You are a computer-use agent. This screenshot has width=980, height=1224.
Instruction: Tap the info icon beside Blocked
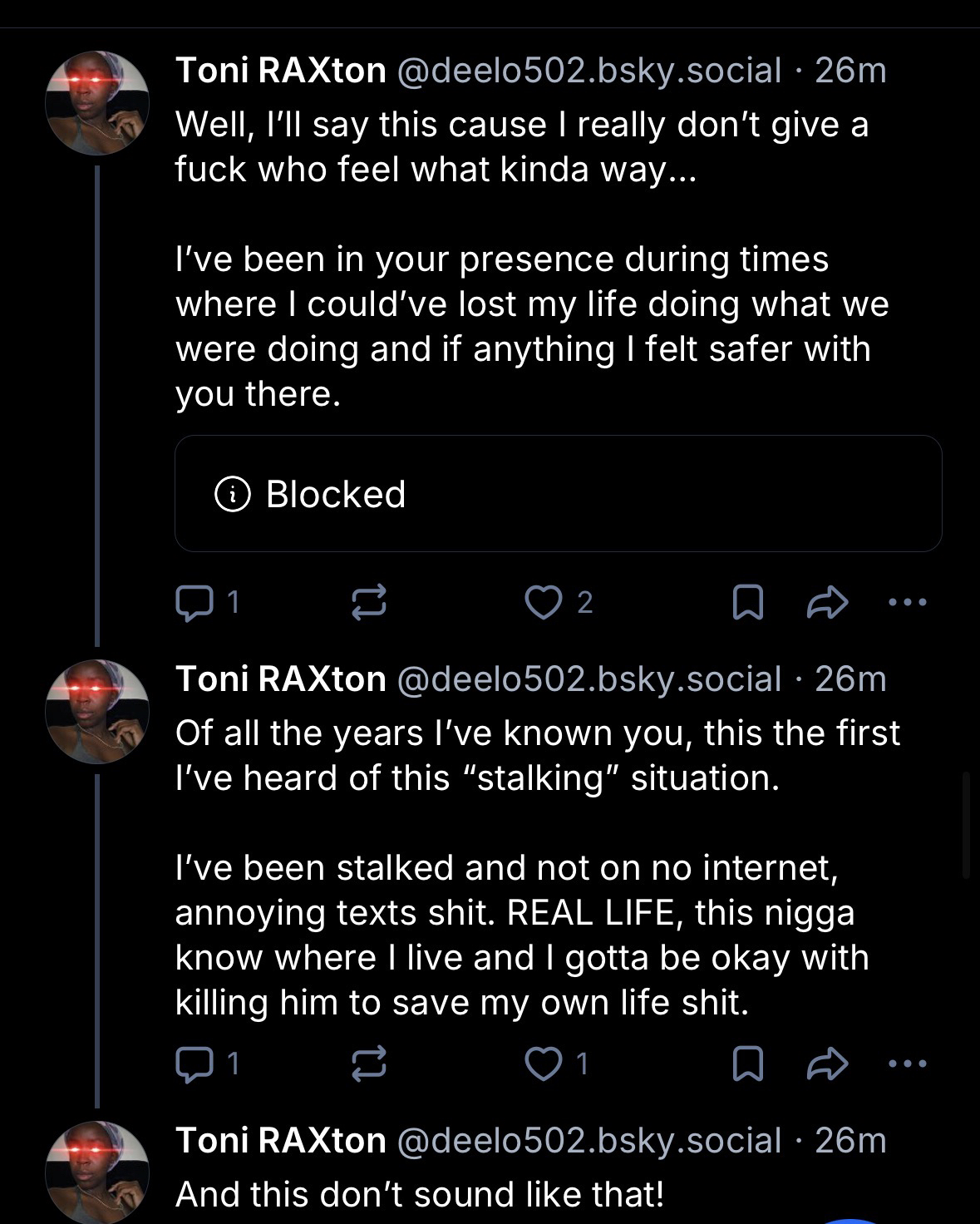(233, 495)
